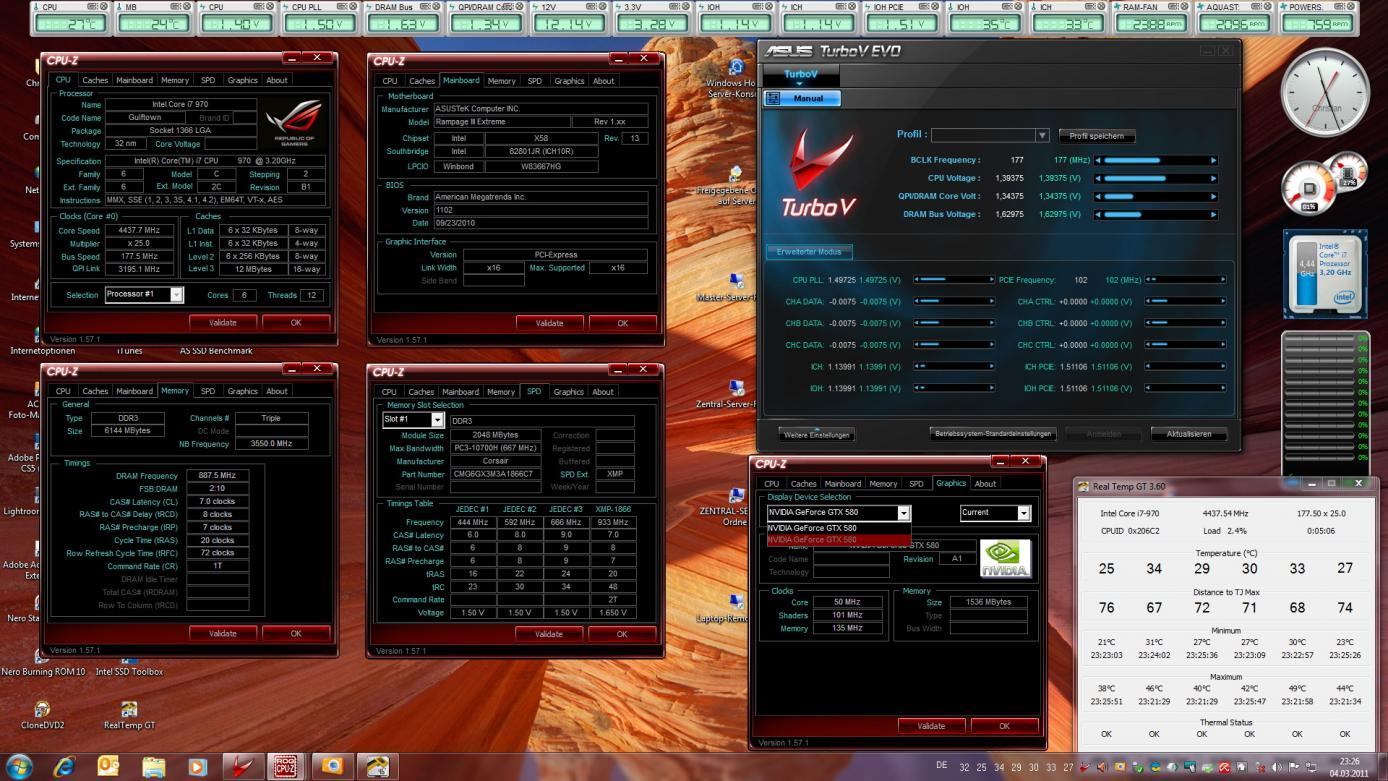The height and width of the screenshot is (781, 1388).
Task: Click the Republic of Gamers logo in CPU-Z
Action: tap(294, 123)
